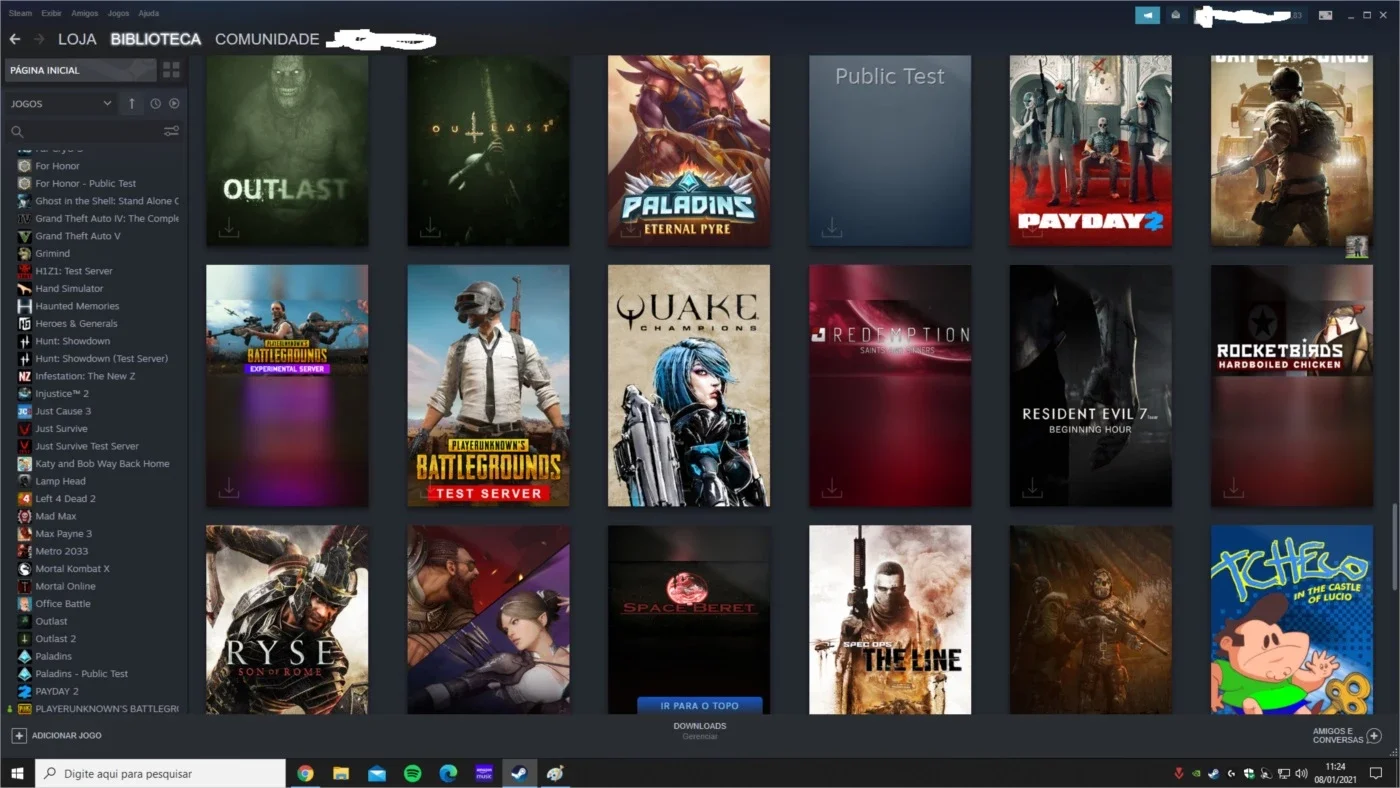Click the Windows Start button
The width and height of the screenshot is (1400, 788).
coord(17,773)
